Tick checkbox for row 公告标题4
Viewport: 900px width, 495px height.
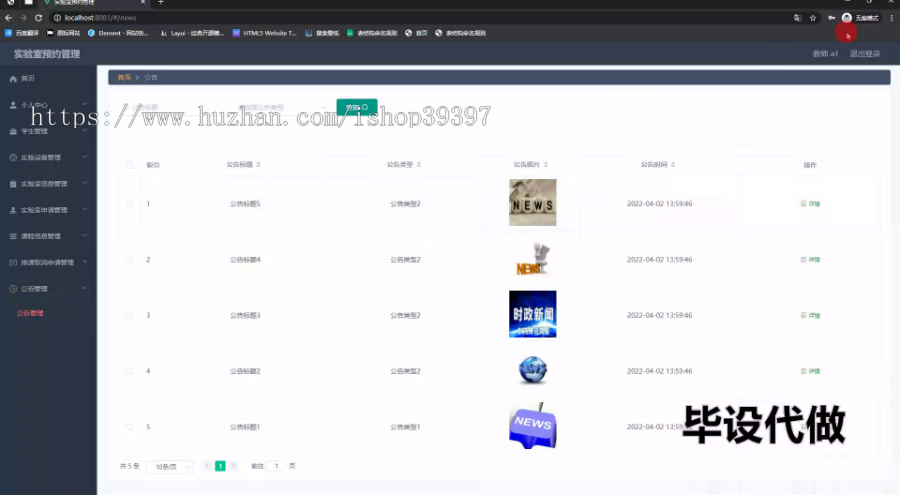click(x=129, y=260)
